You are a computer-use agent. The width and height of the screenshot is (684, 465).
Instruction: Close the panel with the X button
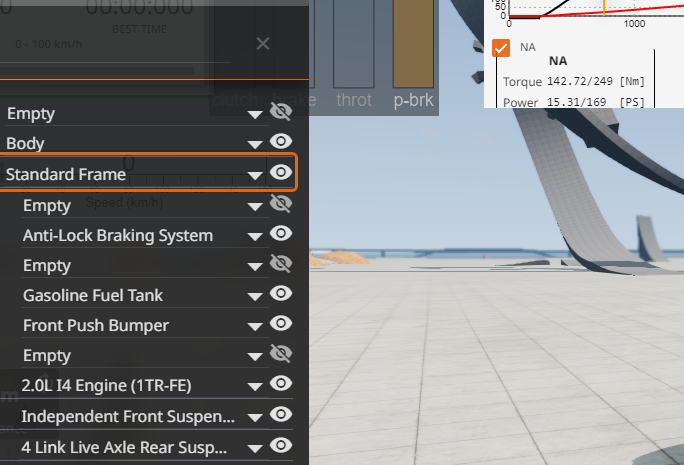coord(262,44)
